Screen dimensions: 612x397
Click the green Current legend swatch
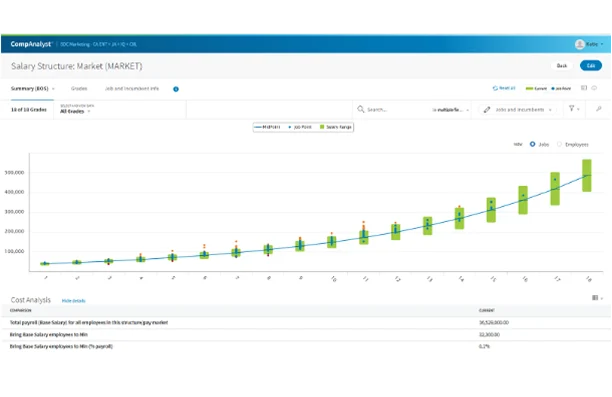pyautogui.click(x=530, y=89)
